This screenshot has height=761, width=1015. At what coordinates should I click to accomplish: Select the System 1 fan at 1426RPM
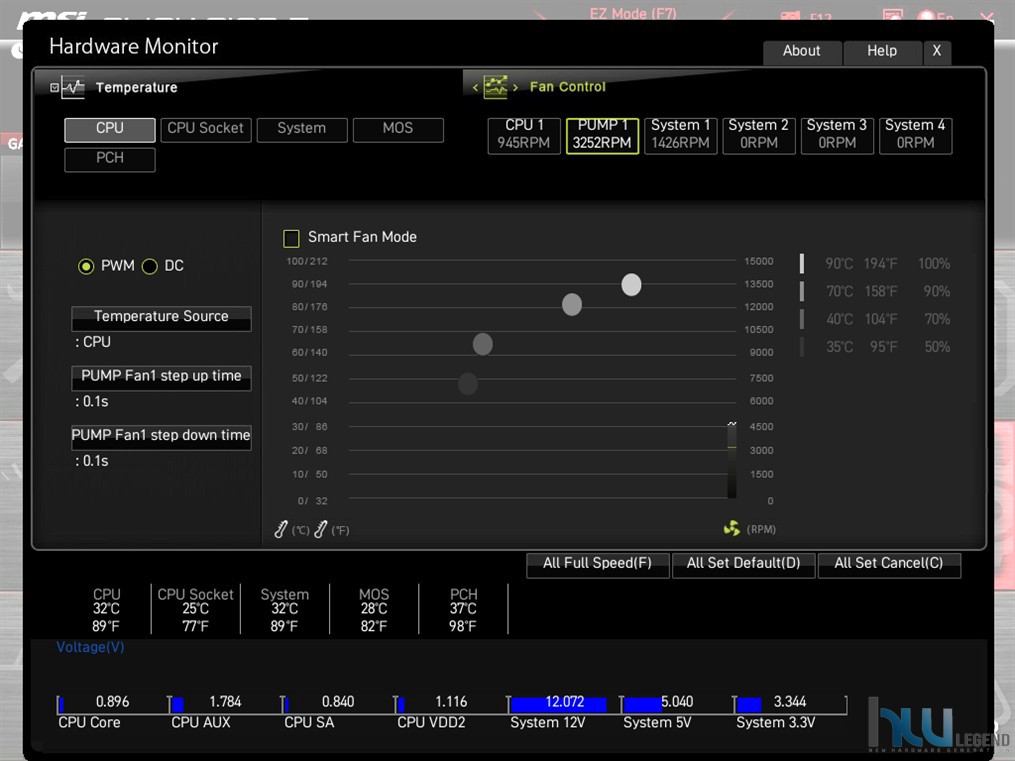click(680, 135)
